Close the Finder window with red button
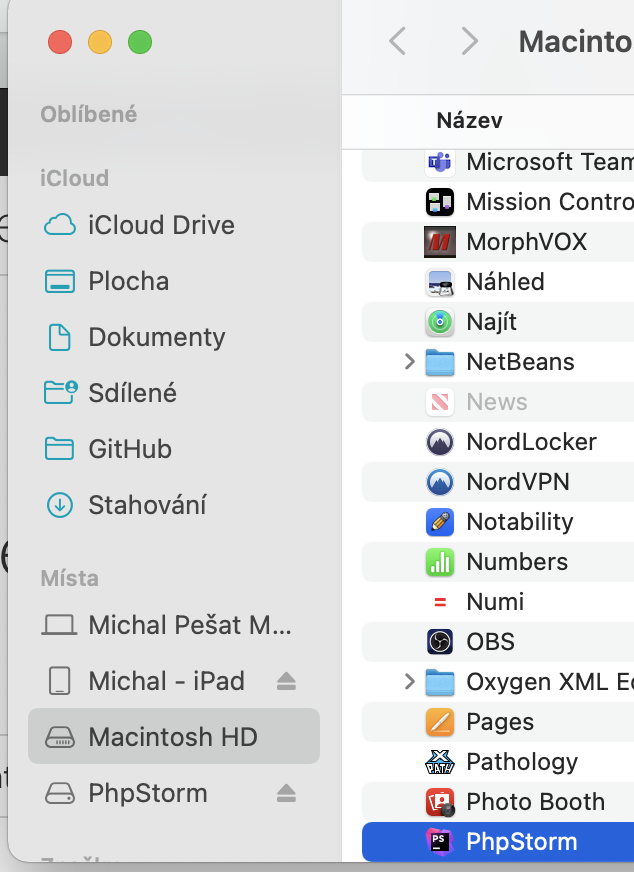The width and height of the screenshot is (634, 872). coord(60,42)
